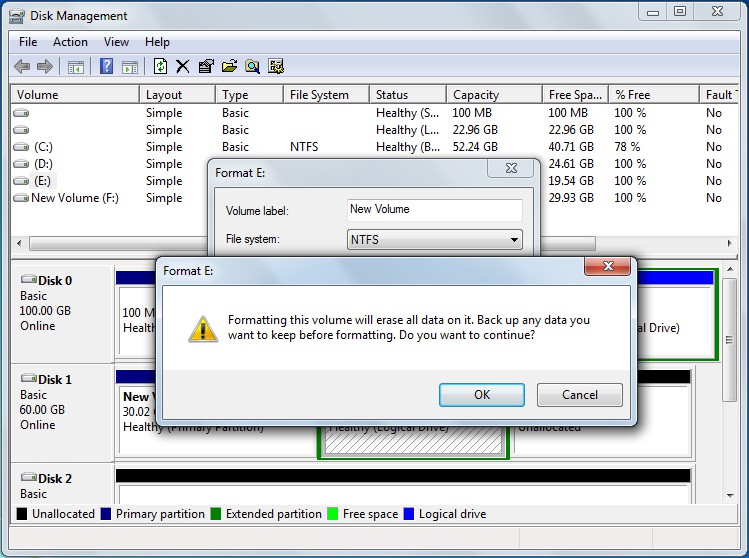This screenshot has width=749, height=558.
Task: Click the settings wizard toolbar icon
Action: tap(276, 66)
